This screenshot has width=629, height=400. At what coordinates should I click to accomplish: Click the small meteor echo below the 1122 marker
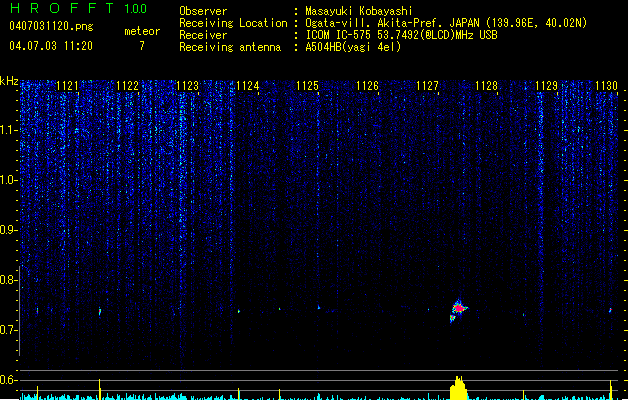(100, 311)
